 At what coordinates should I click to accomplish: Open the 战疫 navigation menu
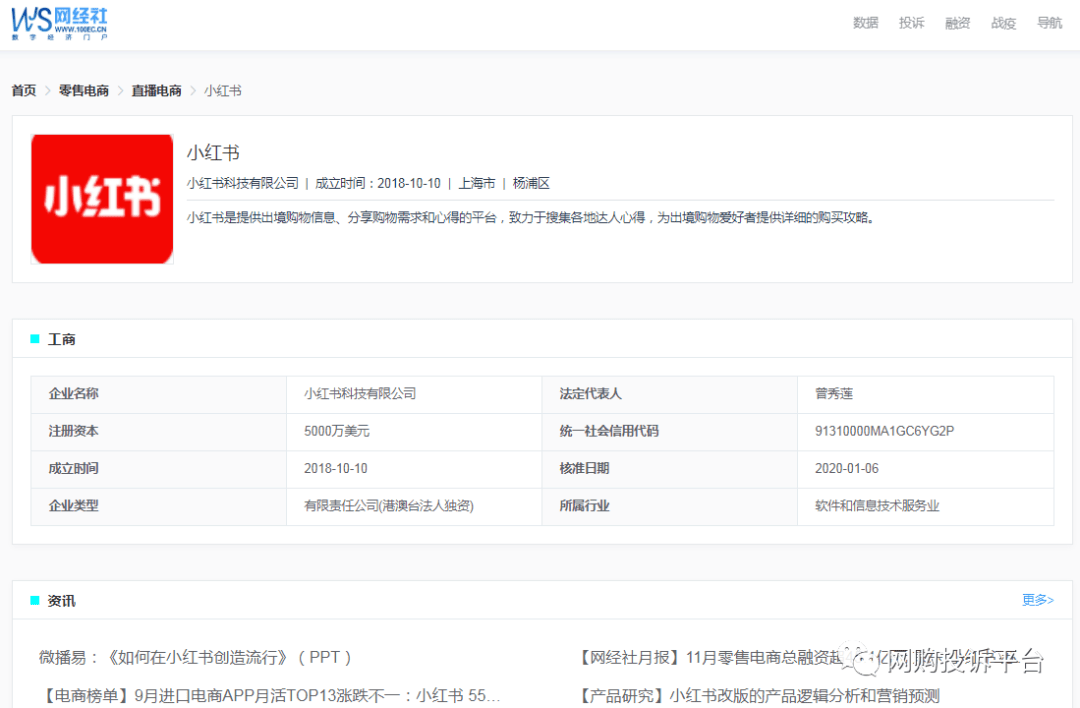[1003, 23]
